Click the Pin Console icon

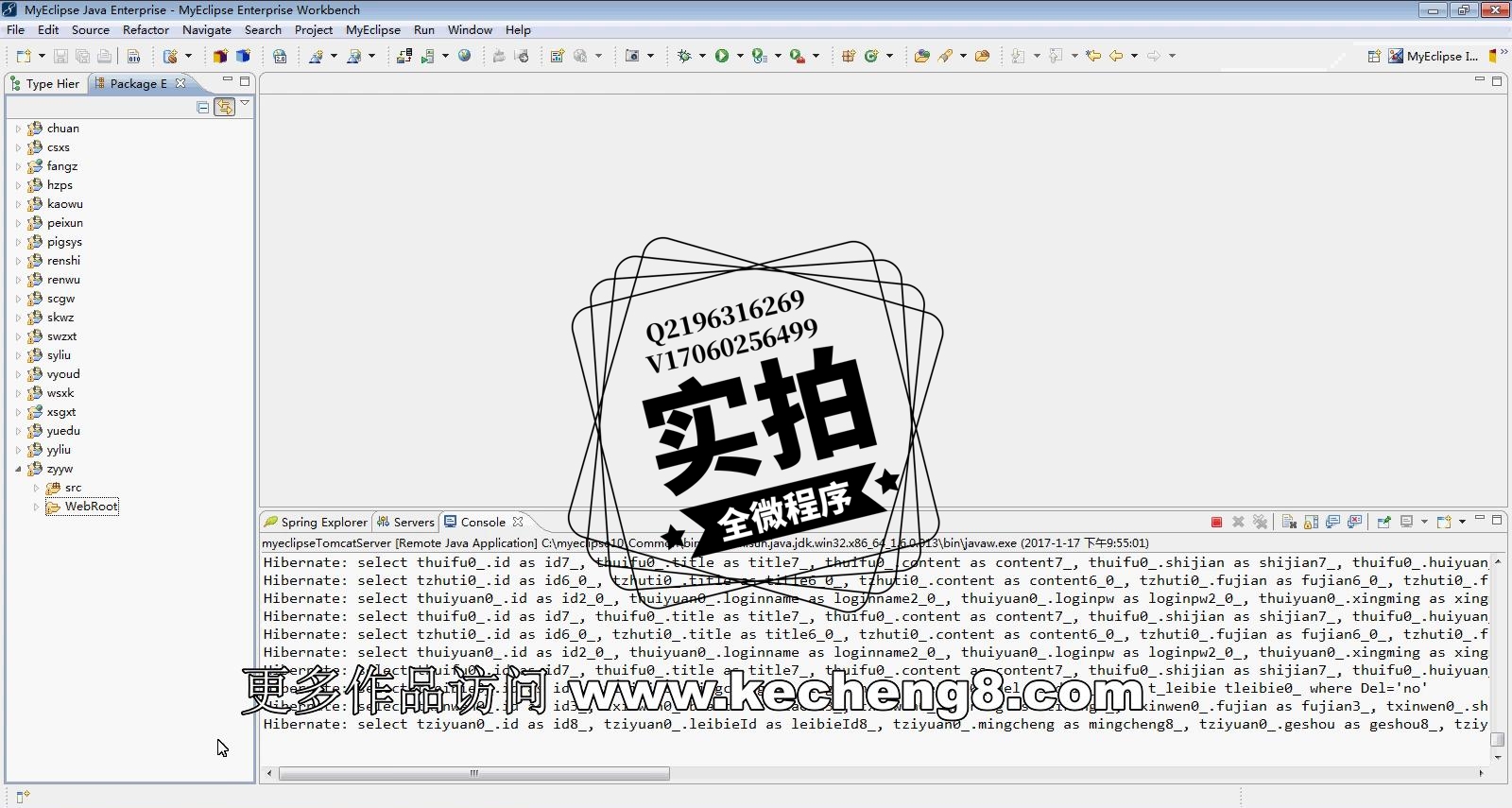pos(1384,522)
